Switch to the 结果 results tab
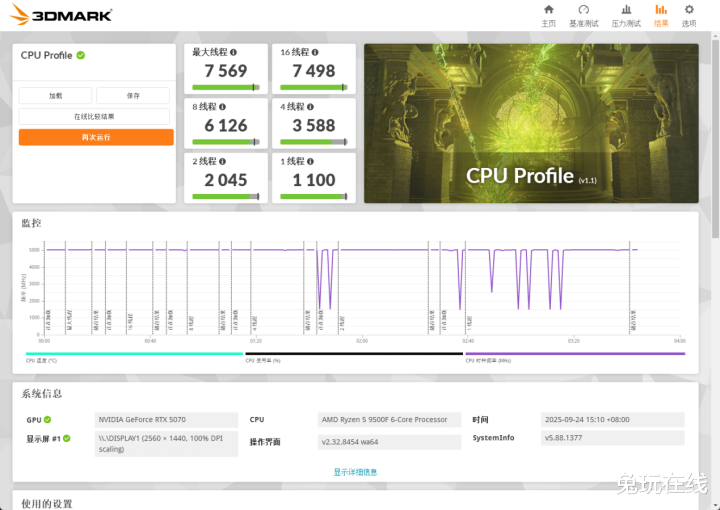The width and height of the screenshot is (720, 510). (661, 15)
